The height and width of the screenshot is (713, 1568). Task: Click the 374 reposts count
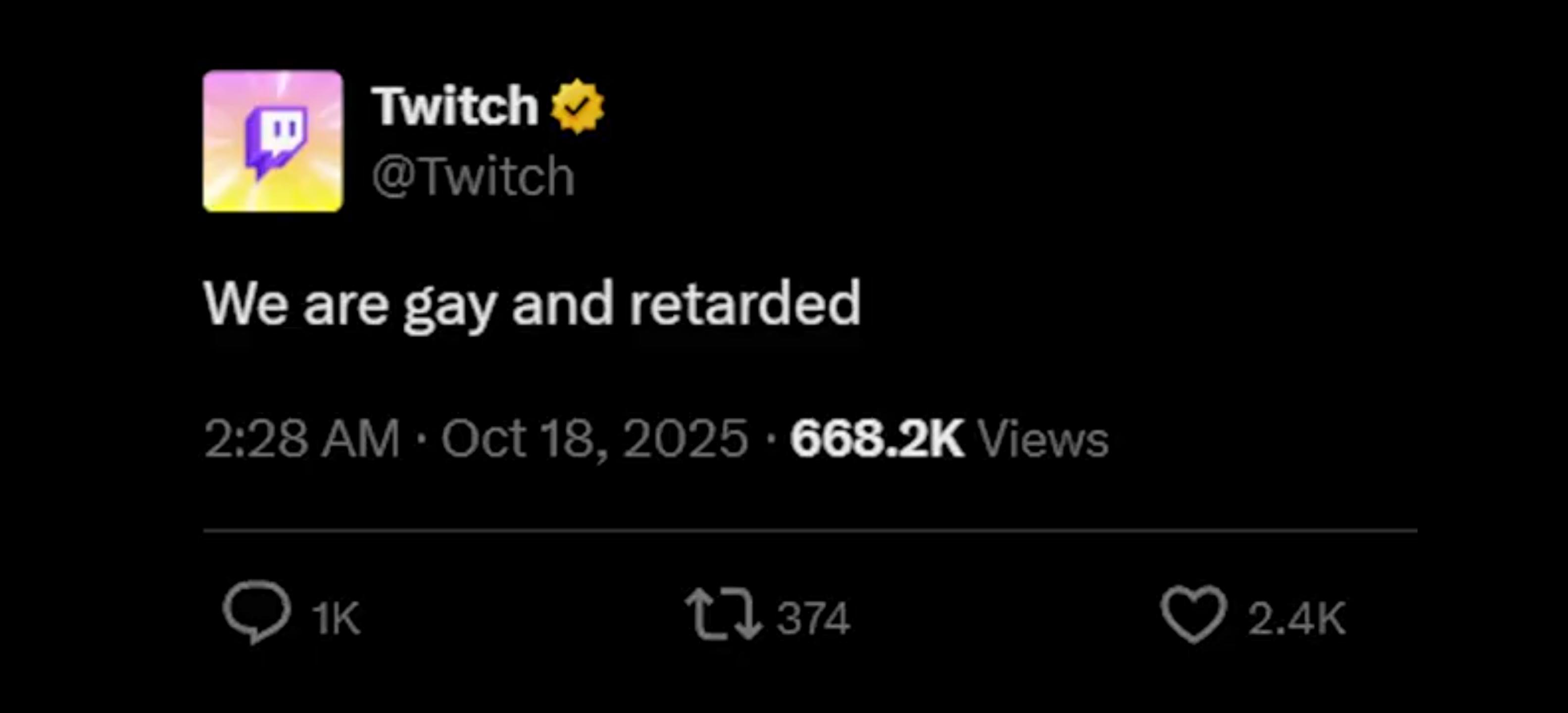tap(813, 618)
